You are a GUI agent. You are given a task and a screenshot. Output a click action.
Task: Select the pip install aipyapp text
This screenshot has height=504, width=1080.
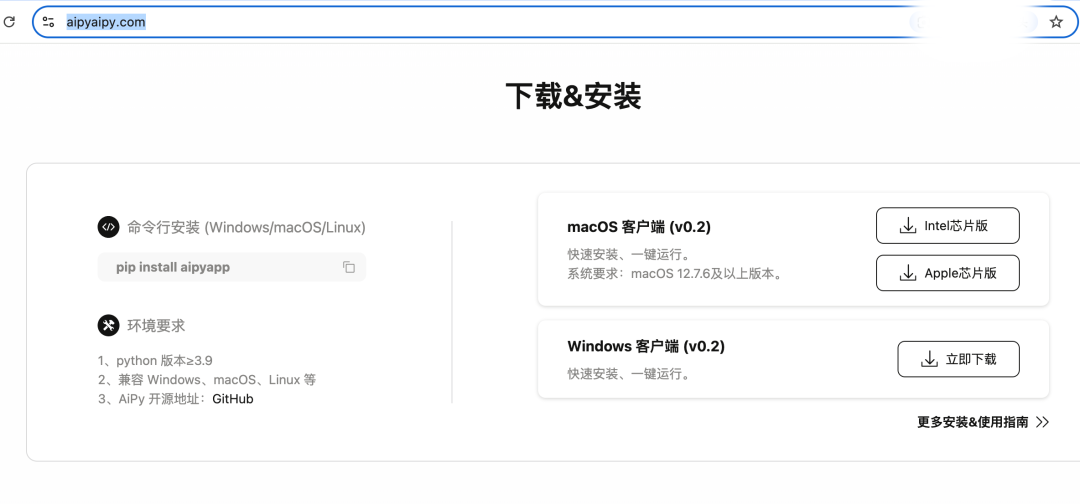coord(173,267)
